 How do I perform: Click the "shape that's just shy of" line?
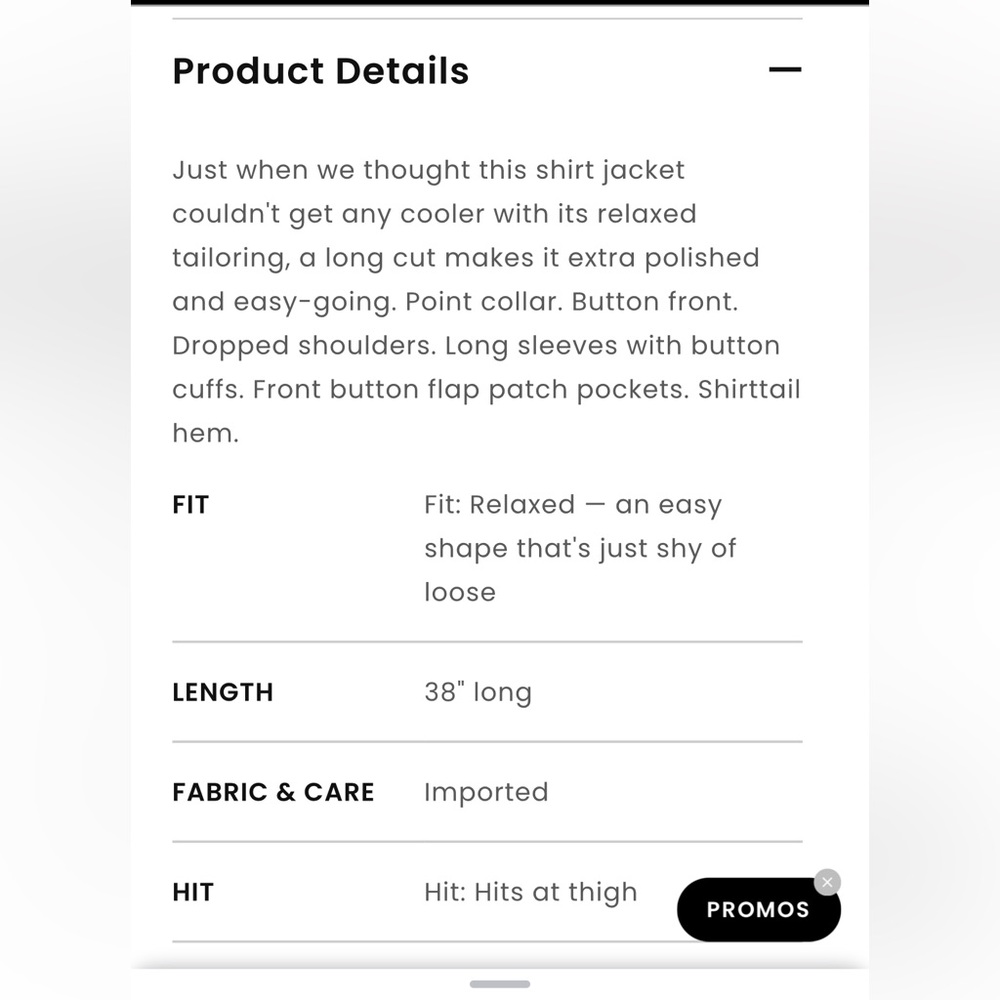tap(580, 549)
